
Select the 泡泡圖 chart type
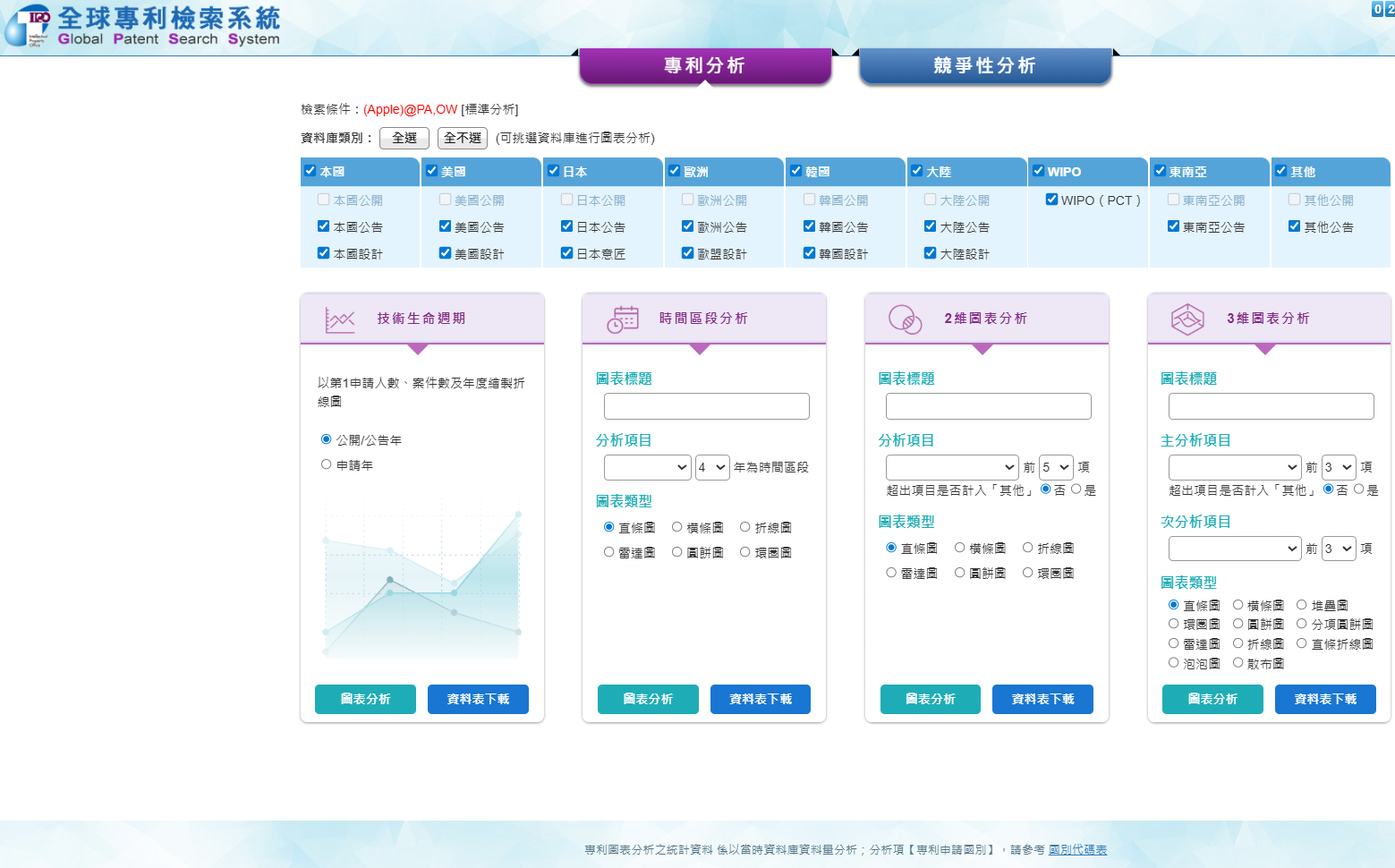1174,663
